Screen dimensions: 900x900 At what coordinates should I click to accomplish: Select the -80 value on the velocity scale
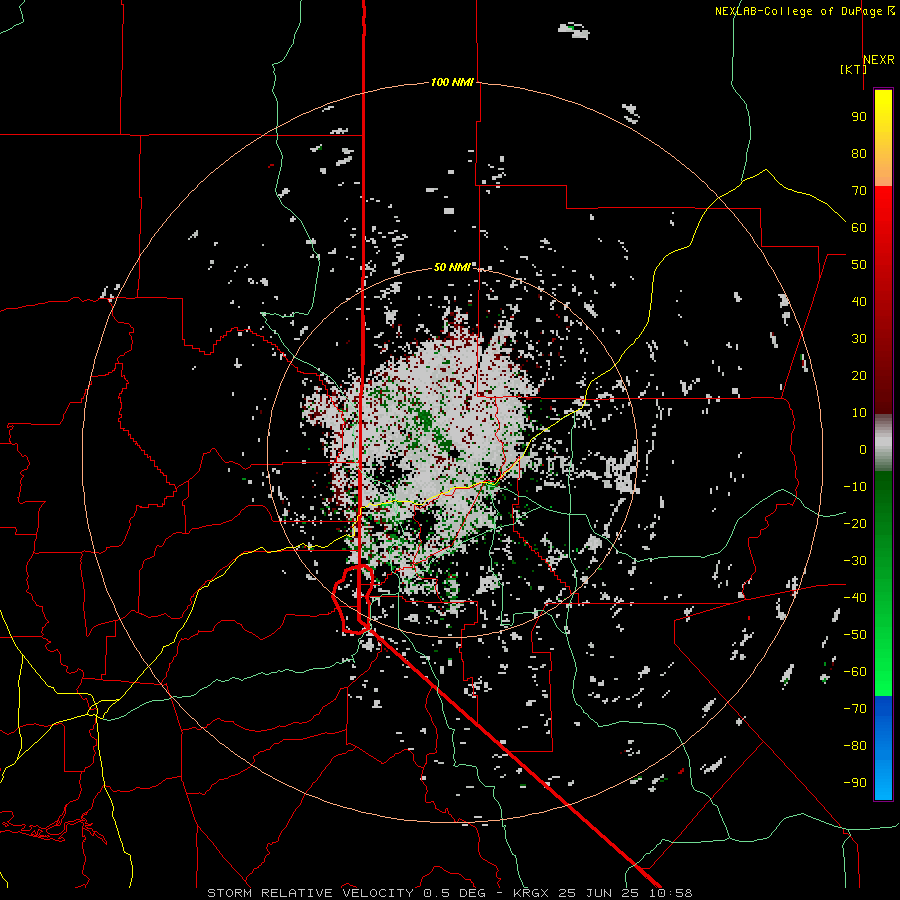pyautogui.click(x=855, y=746)
